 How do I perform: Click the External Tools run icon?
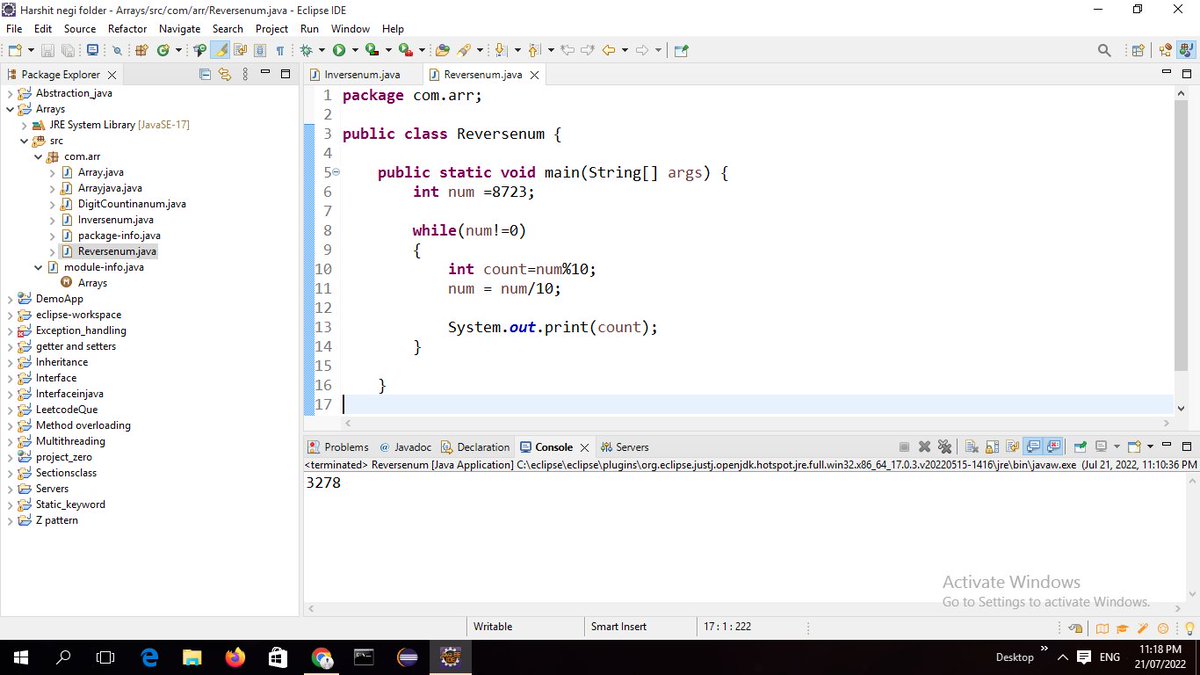tap(405, 50)
